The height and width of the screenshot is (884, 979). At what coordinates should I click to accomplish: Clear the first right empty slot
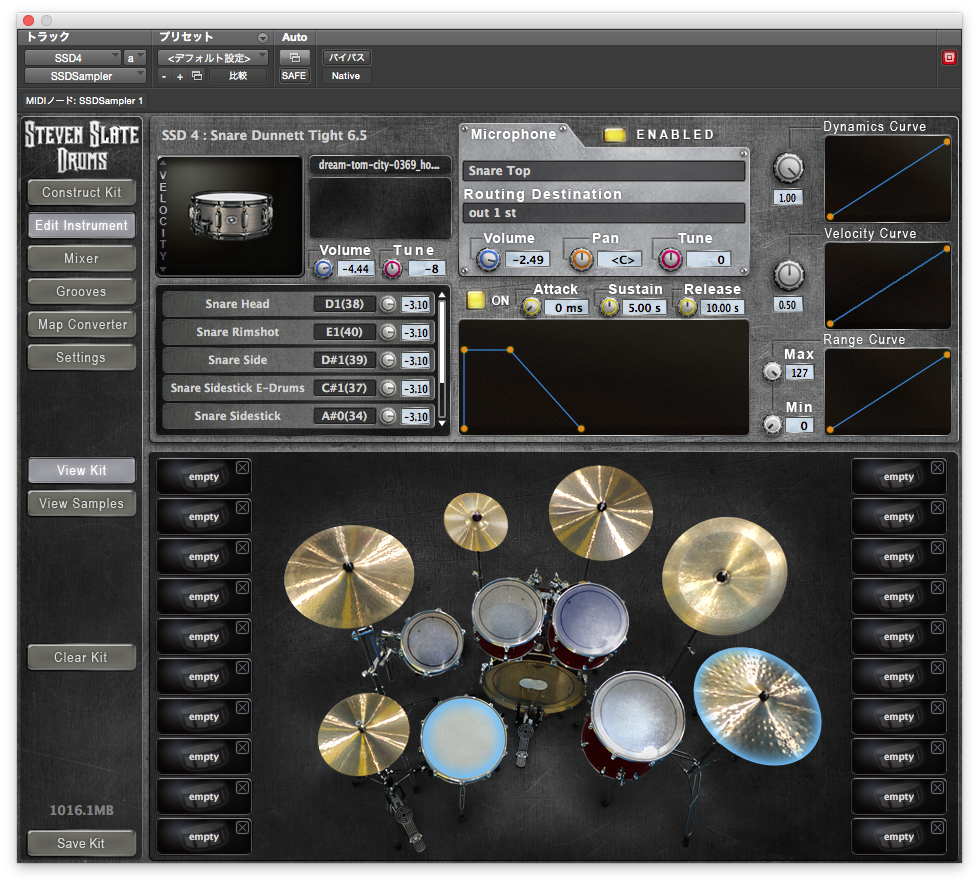click(x=937, y=468)
